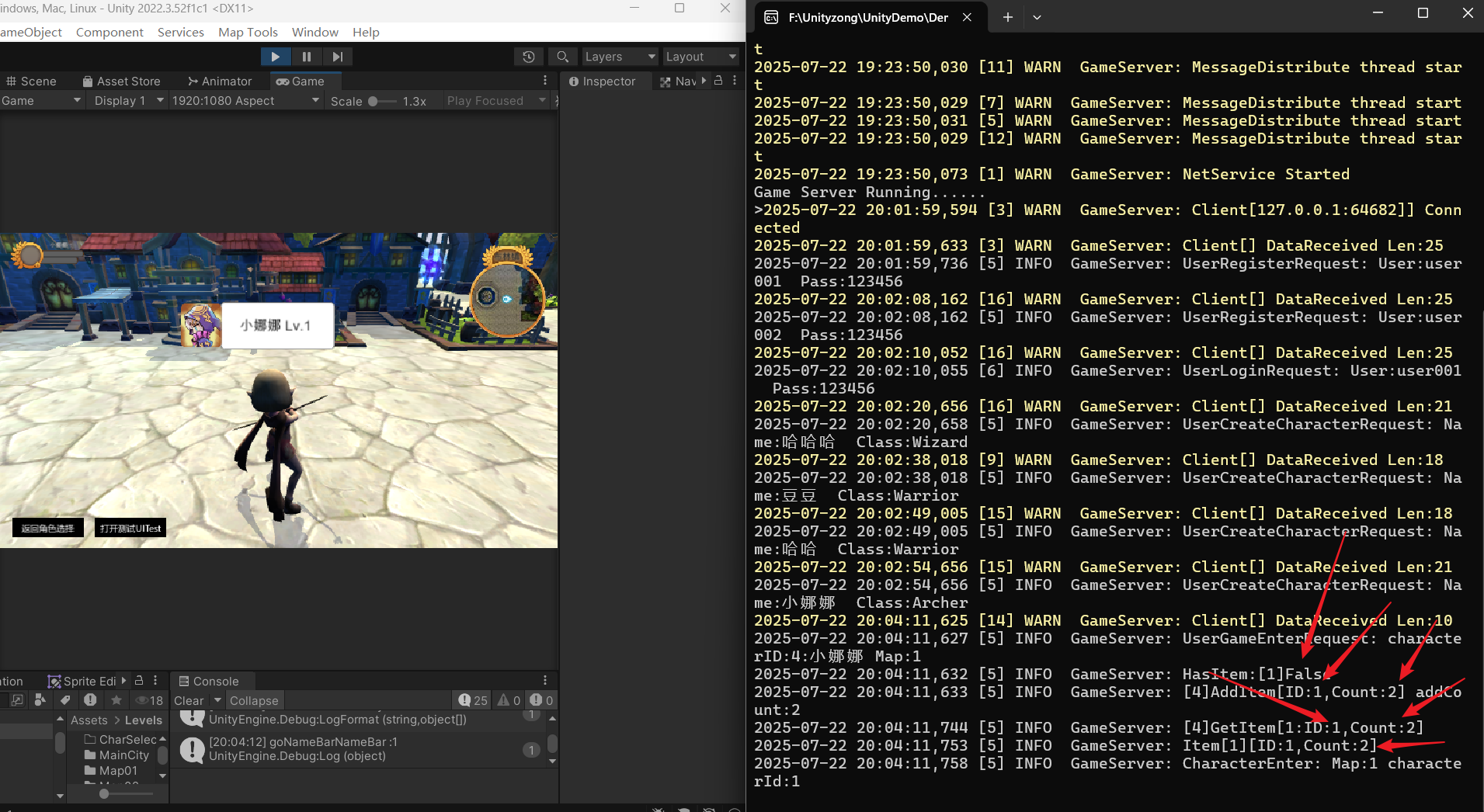Open the Undo History icon
This screenshot has width=1484, height=812.
coord(529,57)
